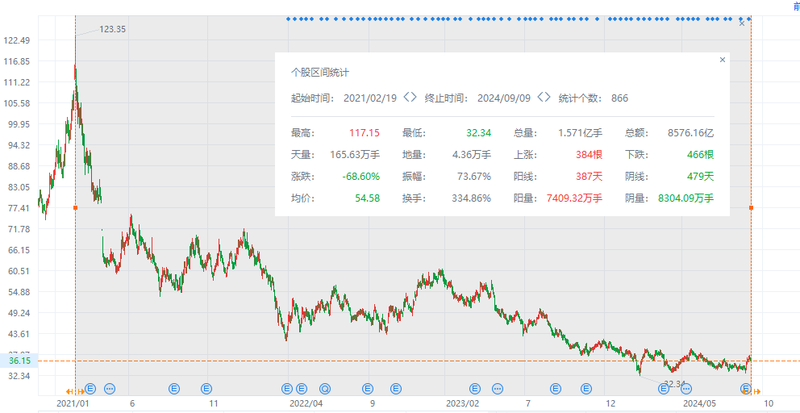Click the 36.15 current price label
800x413 pixels.
click(17, 360)
